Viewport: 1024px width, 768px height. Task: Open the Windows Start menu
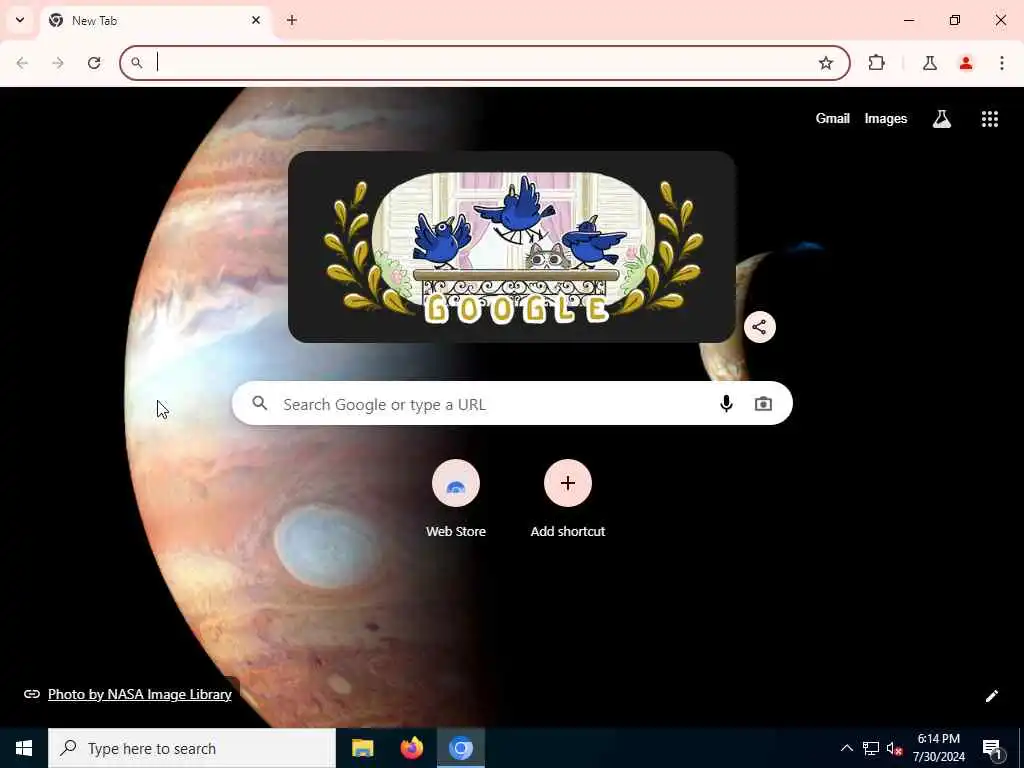[24, 748]
